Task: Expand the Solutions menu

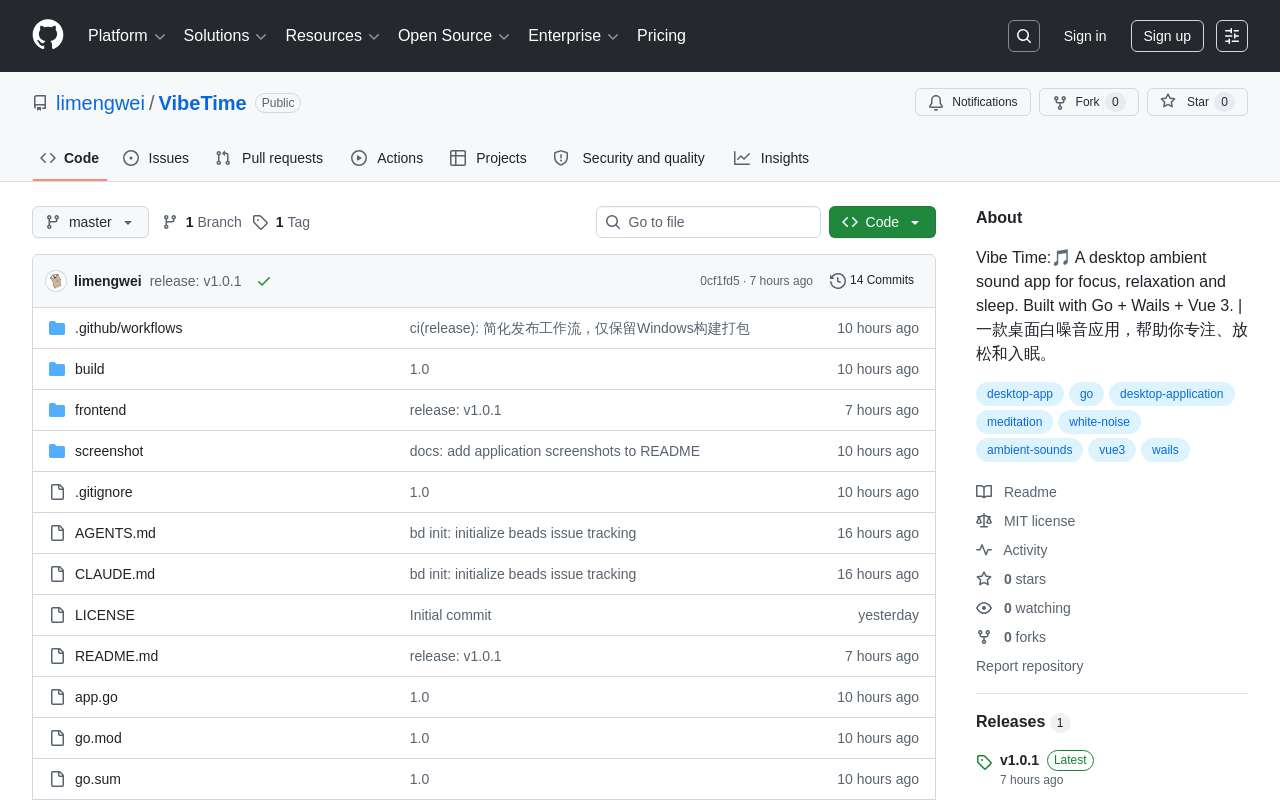Action: click(225, 36)
